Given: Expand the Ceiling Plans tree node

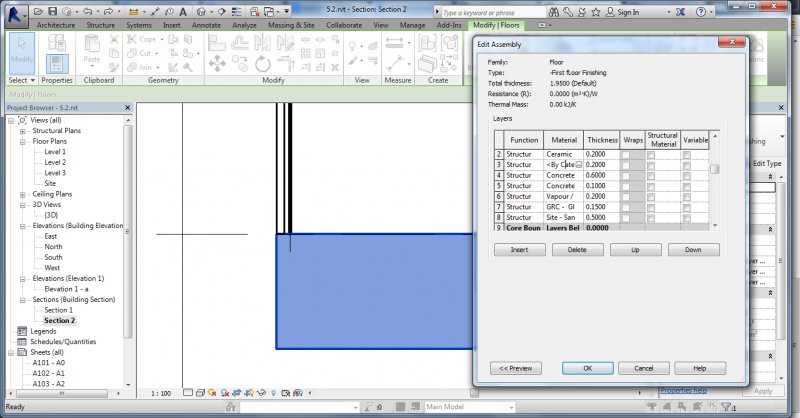Looking at the screenshot, I should (x=22, y=194).
